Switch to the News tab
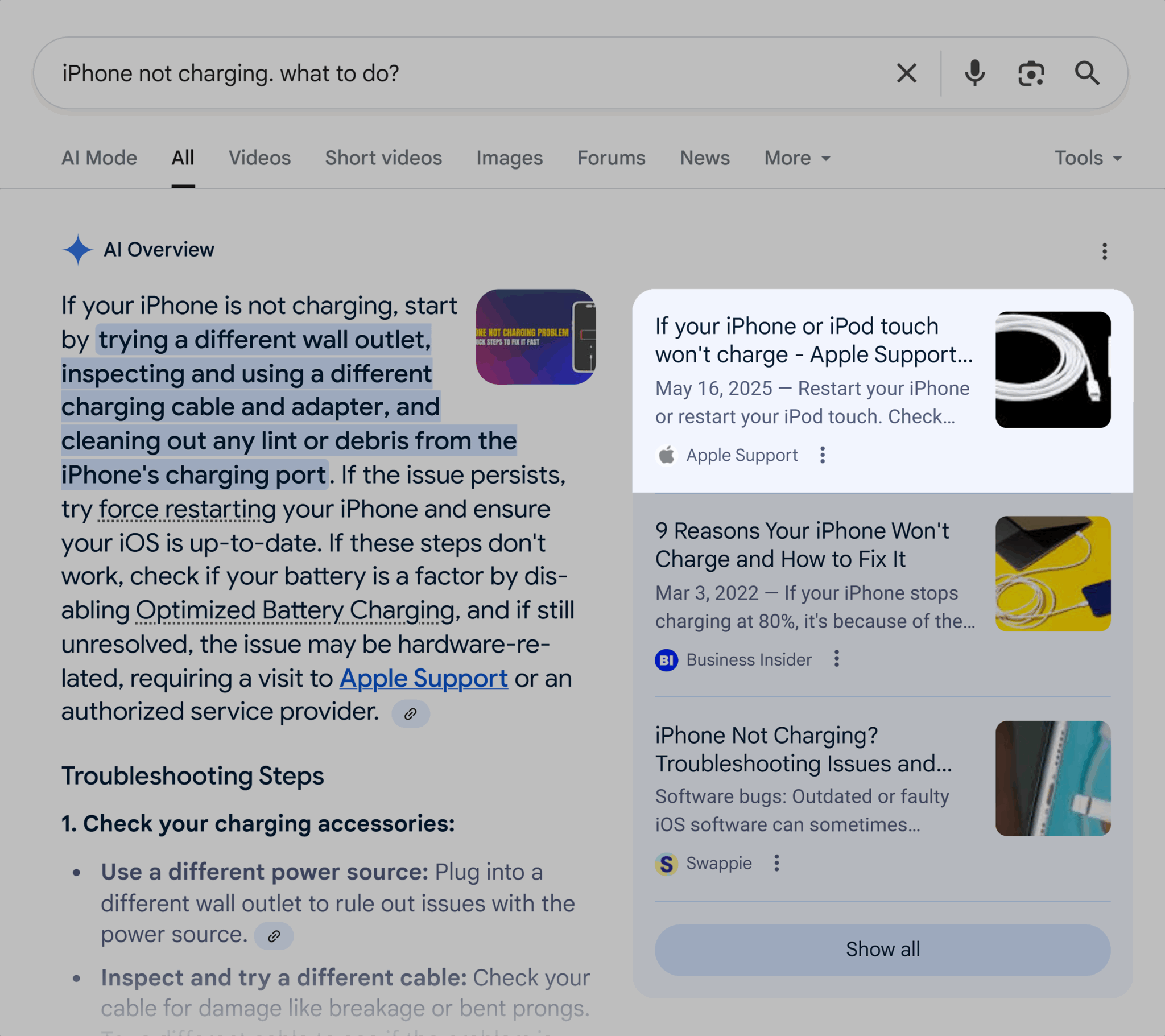 click(704, 158)
